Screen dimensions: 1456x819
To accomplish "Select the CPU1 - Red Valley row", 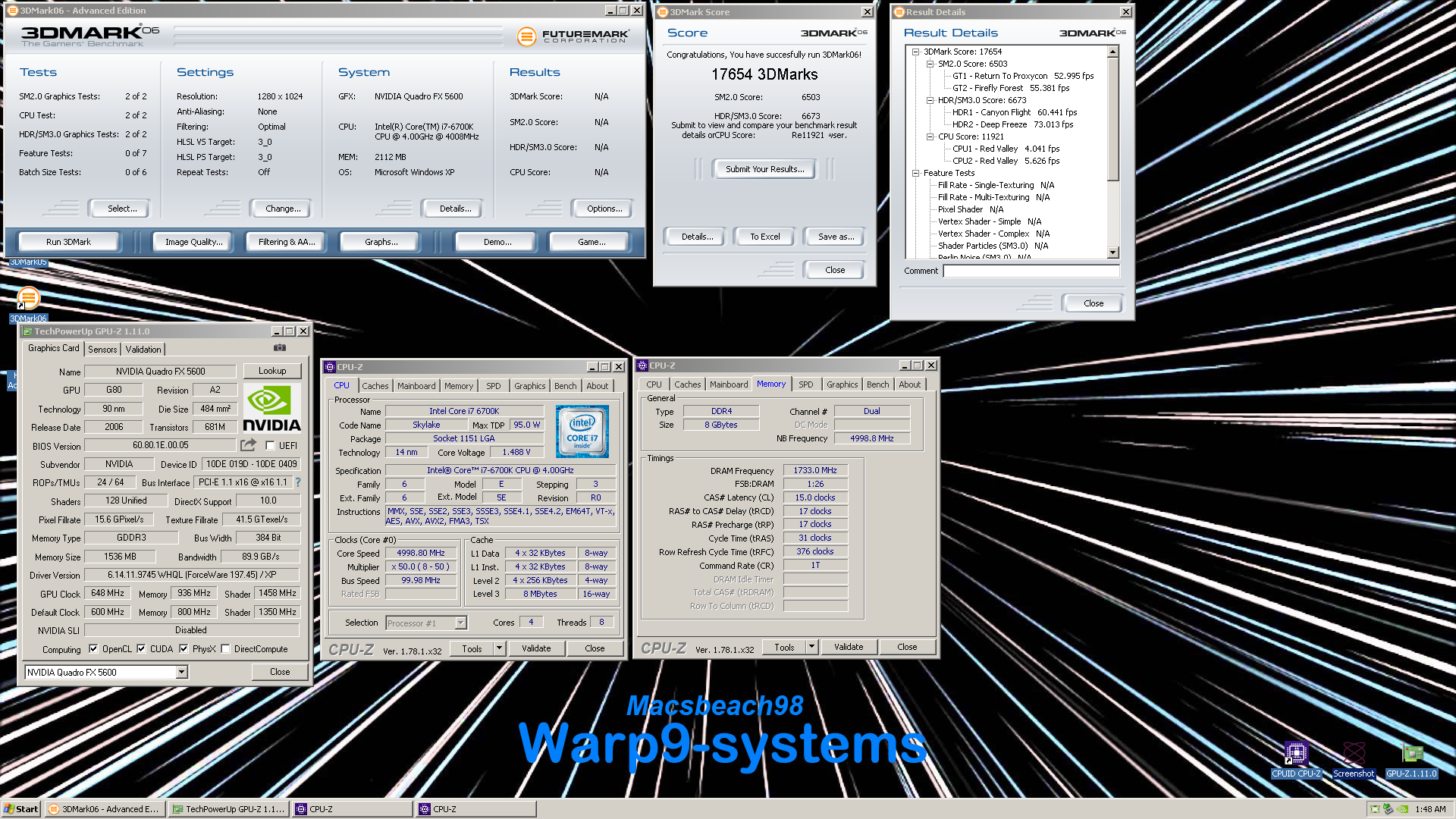I will pos(1006,149).
